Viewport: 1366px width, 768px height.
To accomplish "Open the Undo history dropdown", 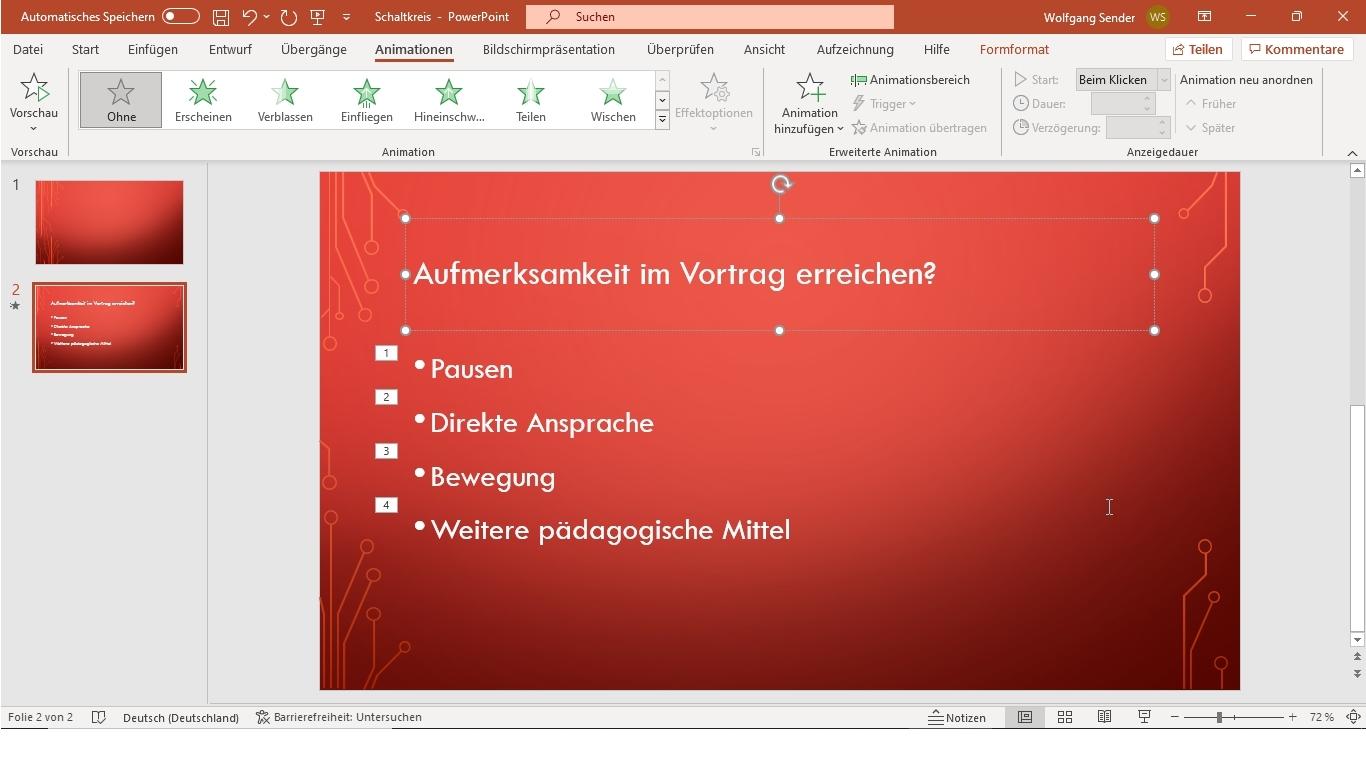I will [266, 17].
